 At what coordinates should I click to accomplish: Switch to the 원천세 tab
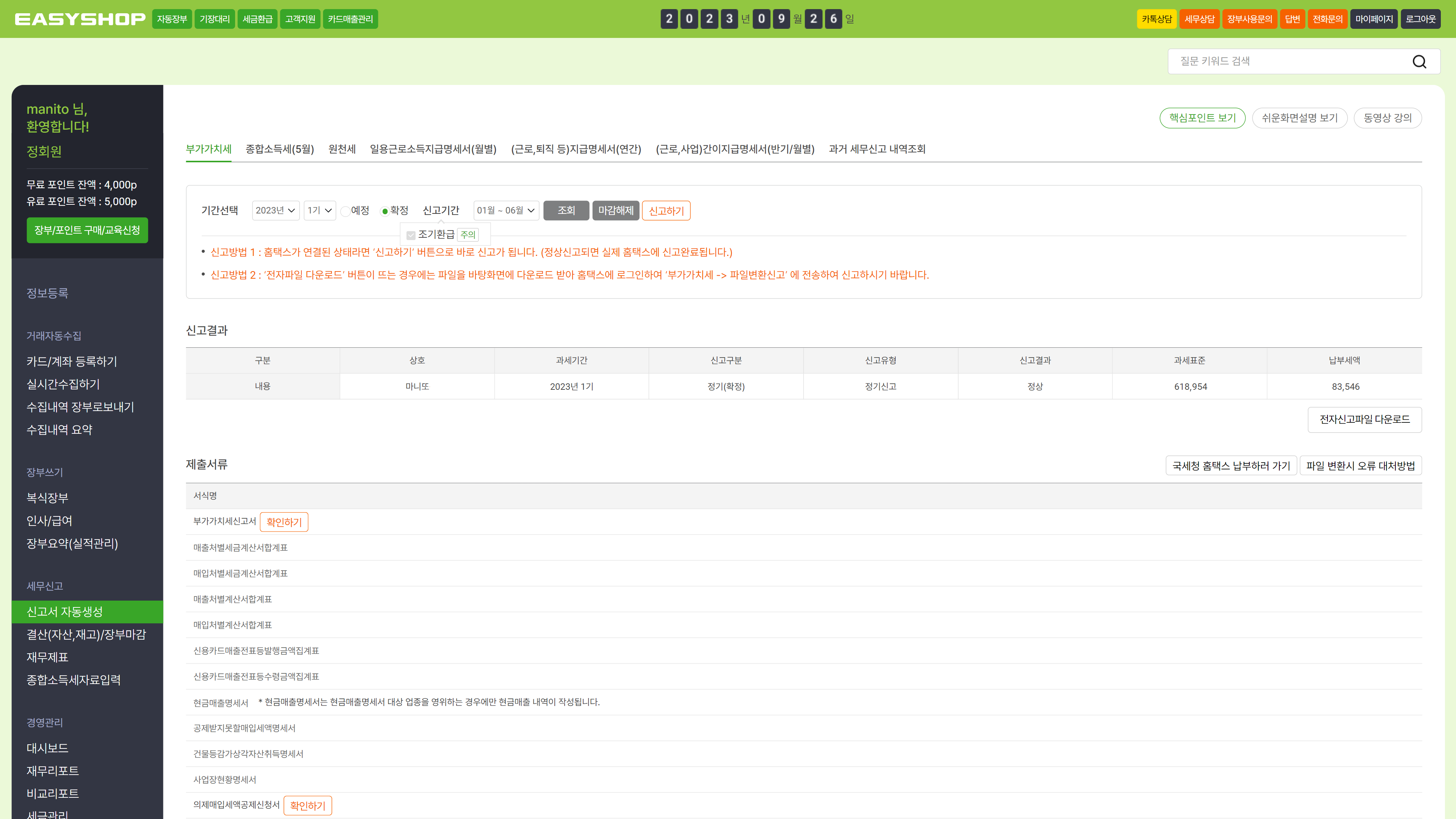click(x=342, y=149)
